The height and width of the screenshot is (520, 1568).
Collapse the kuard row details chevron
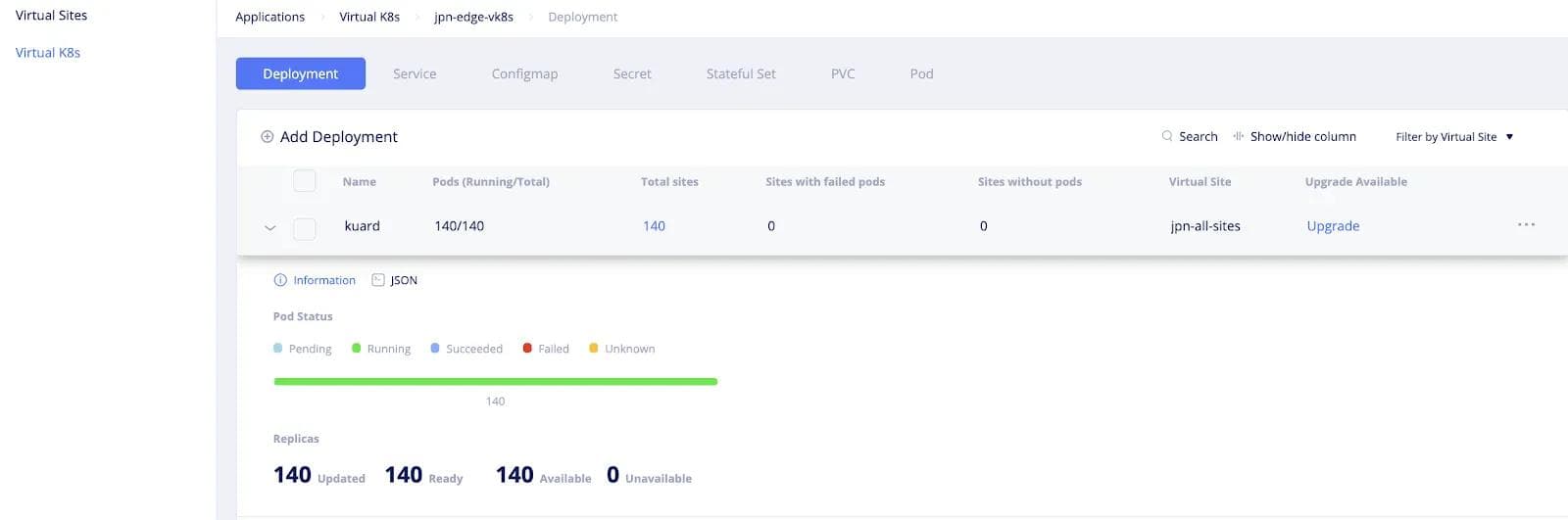[x=270, y=228]
